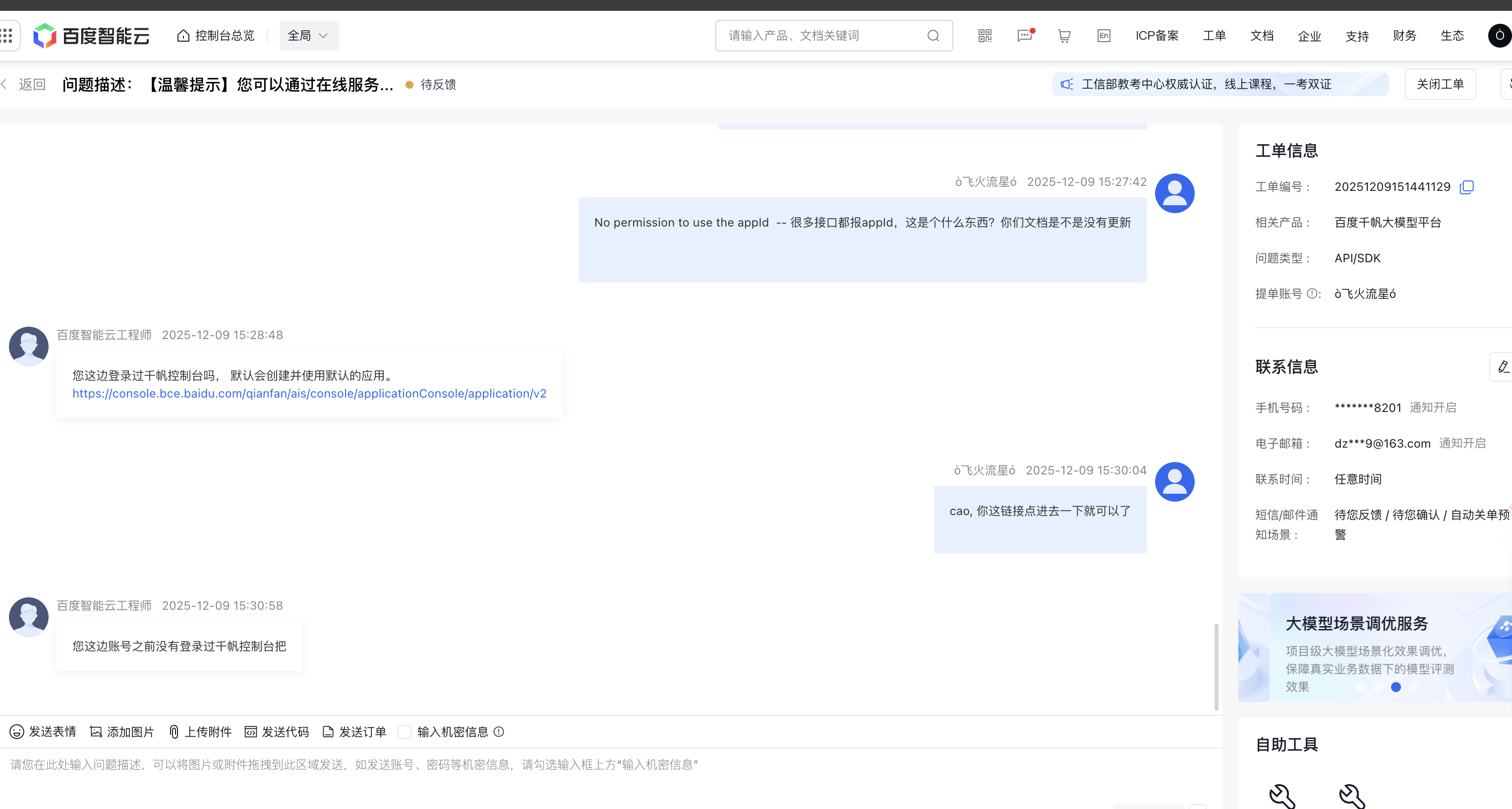Click the product search input field
The image size is (1512, 809).
pos(822,36)
